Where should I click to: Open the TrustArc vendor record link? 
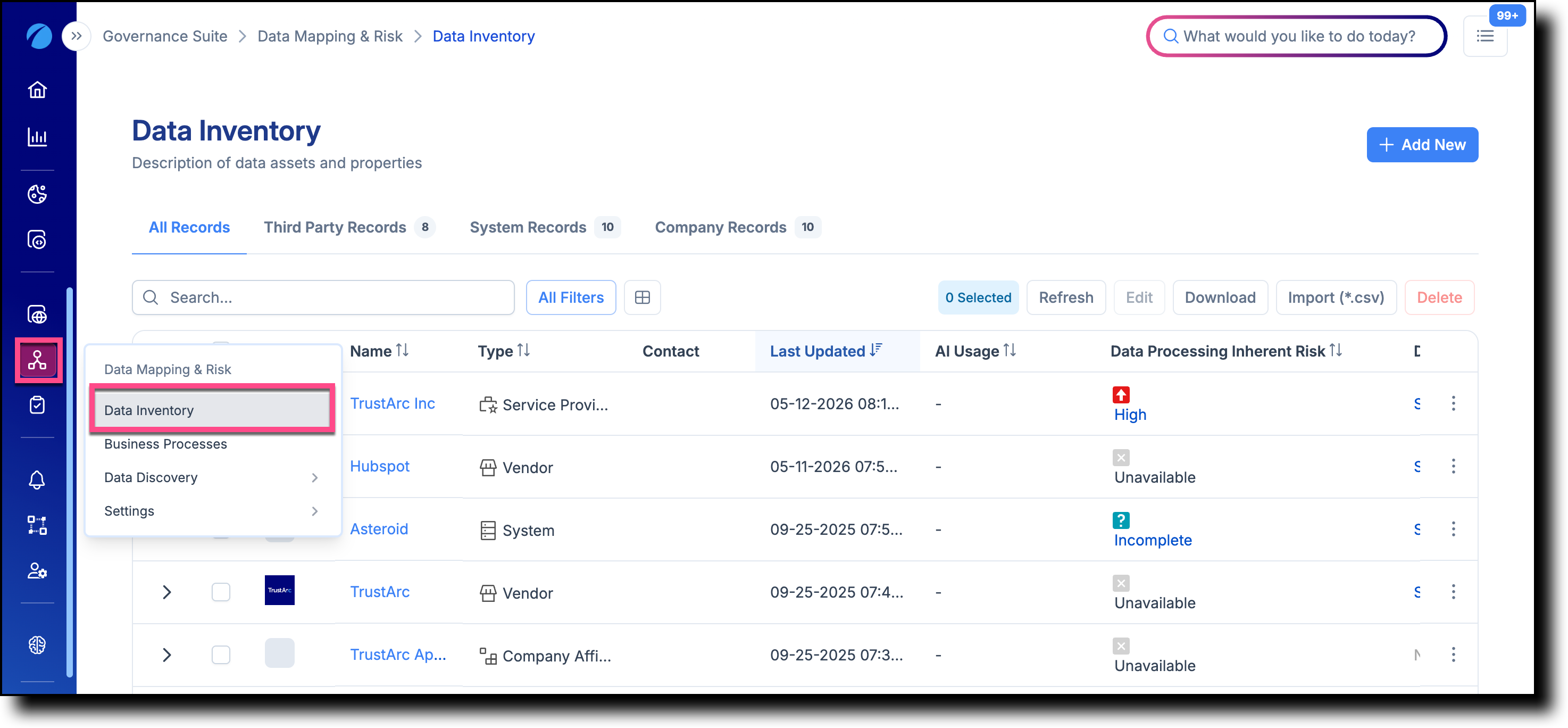pyautogui.click(x=380, y=592)
